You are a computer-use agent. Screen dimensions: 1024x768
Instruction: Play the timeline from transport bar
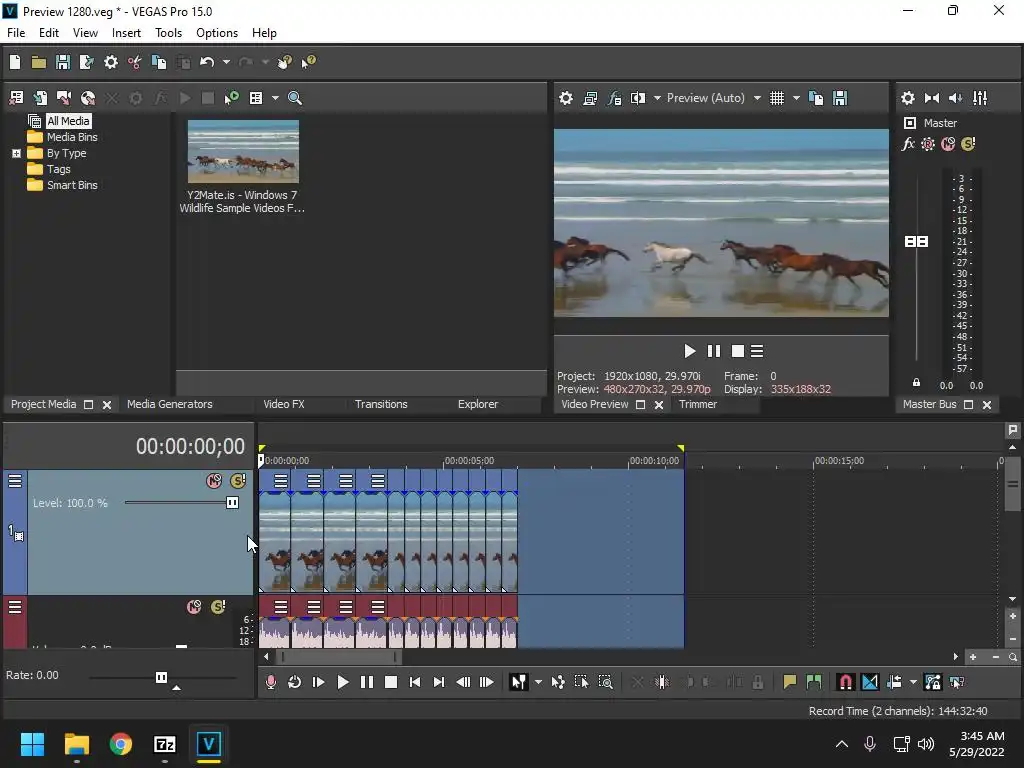(x=342, y=682)
